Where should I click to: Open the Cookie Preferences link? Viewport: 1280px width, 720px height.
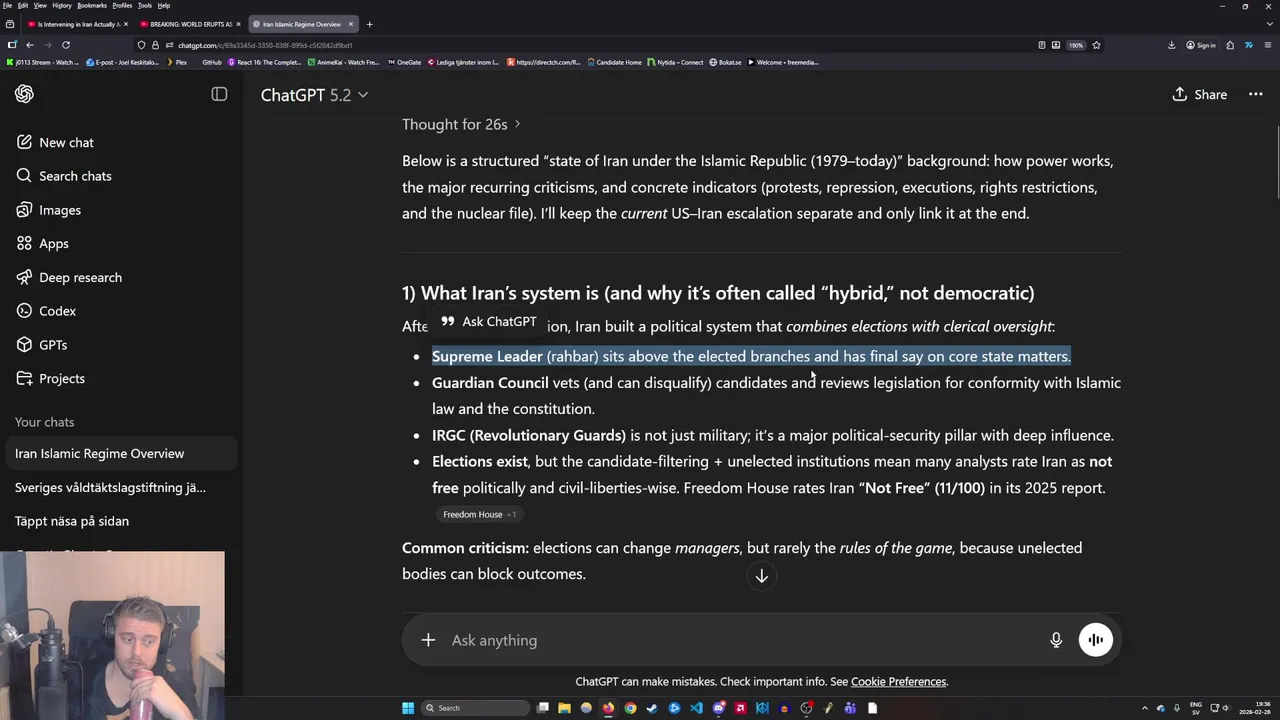pos(898,682)
